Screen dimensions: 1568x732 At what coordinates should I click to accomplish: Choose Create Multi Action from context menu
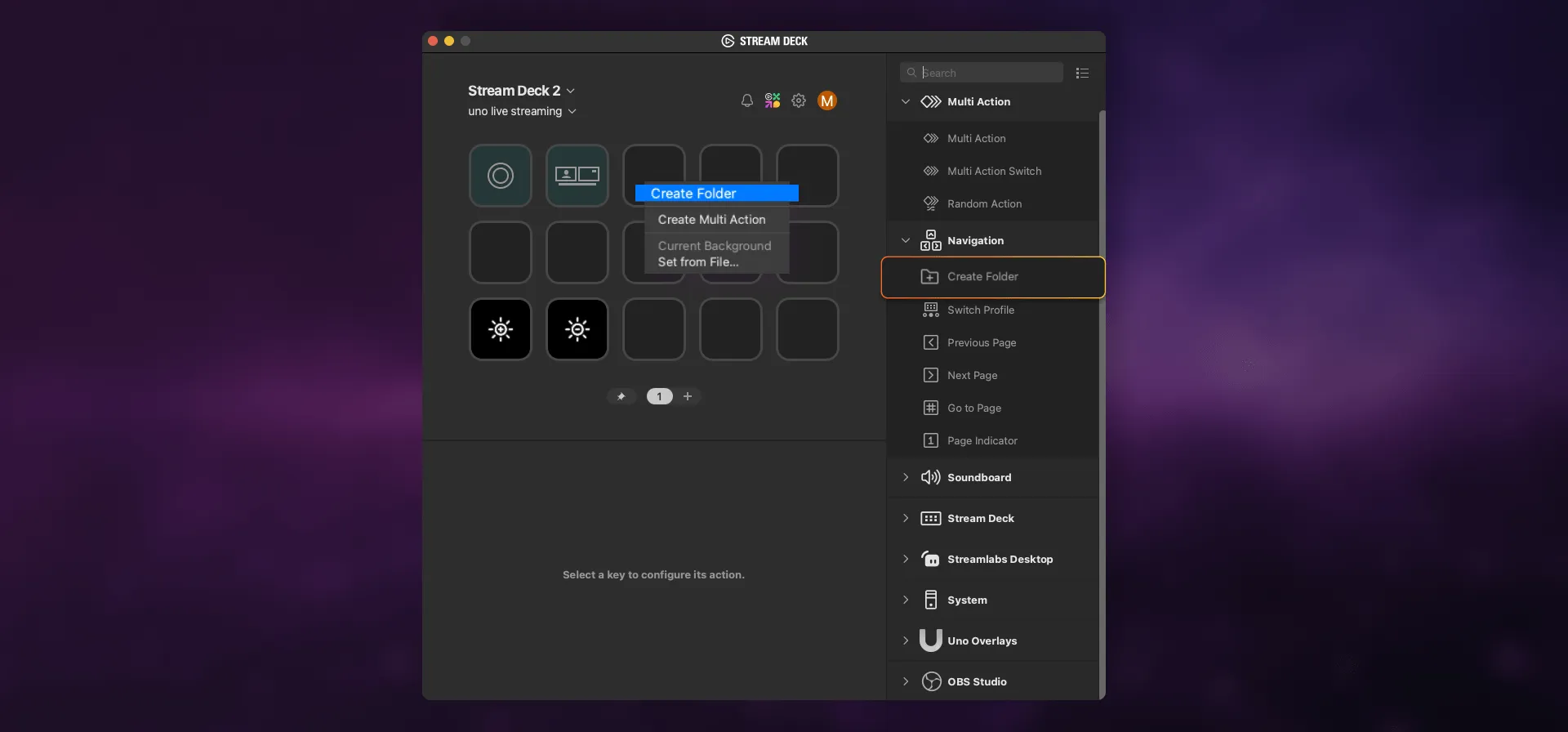717,220
